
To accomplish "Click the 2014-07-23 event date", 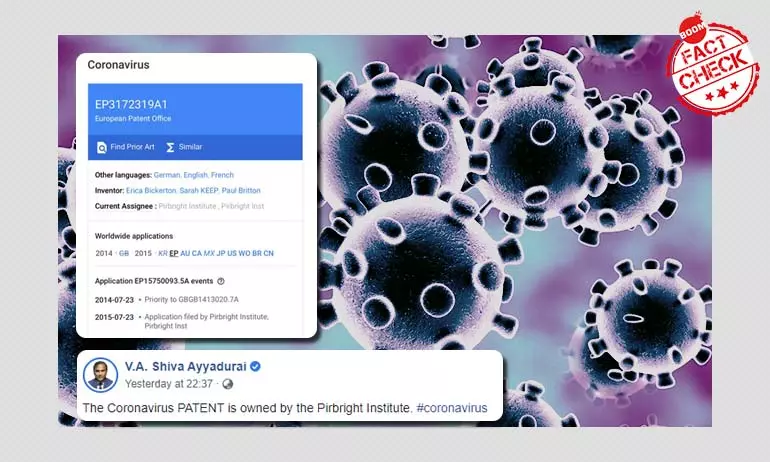I will (114, 299).
